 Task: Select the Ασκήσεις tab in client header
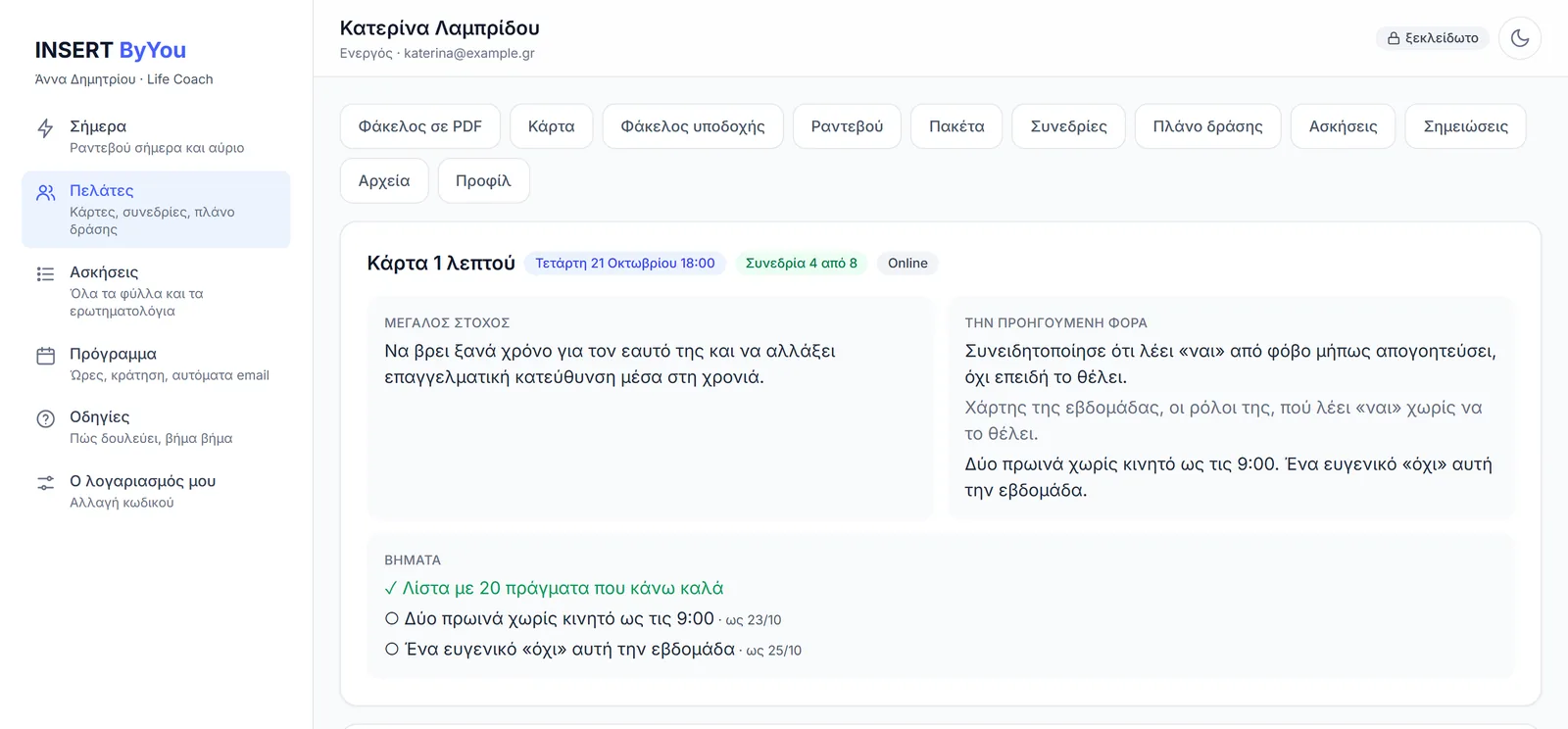coord(1344,126)
